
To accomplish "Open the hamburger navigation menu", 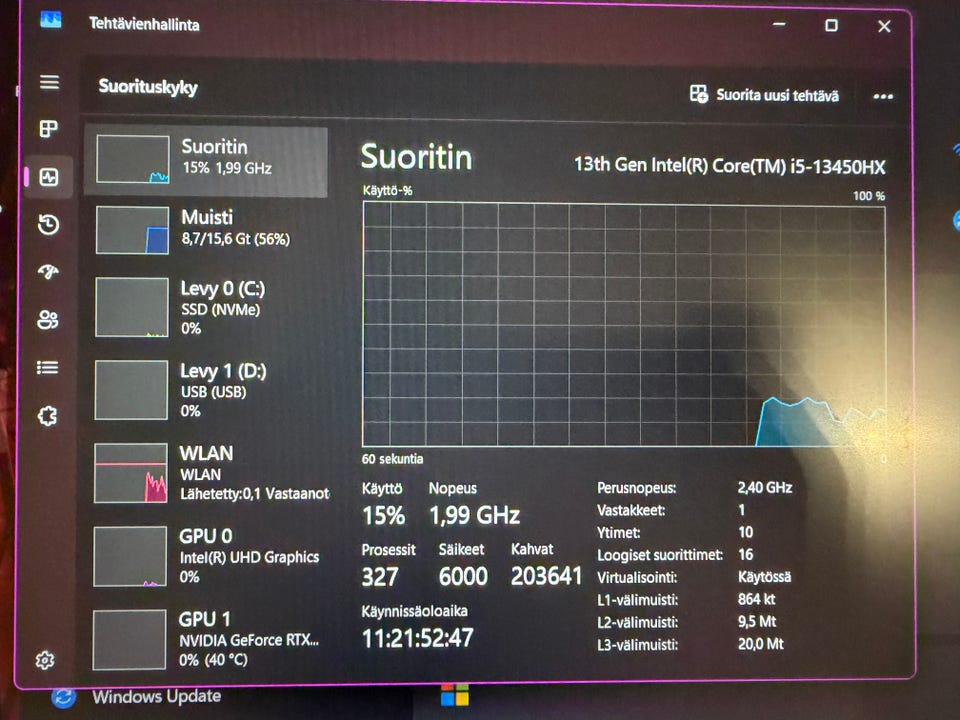I will click(50, 82).
